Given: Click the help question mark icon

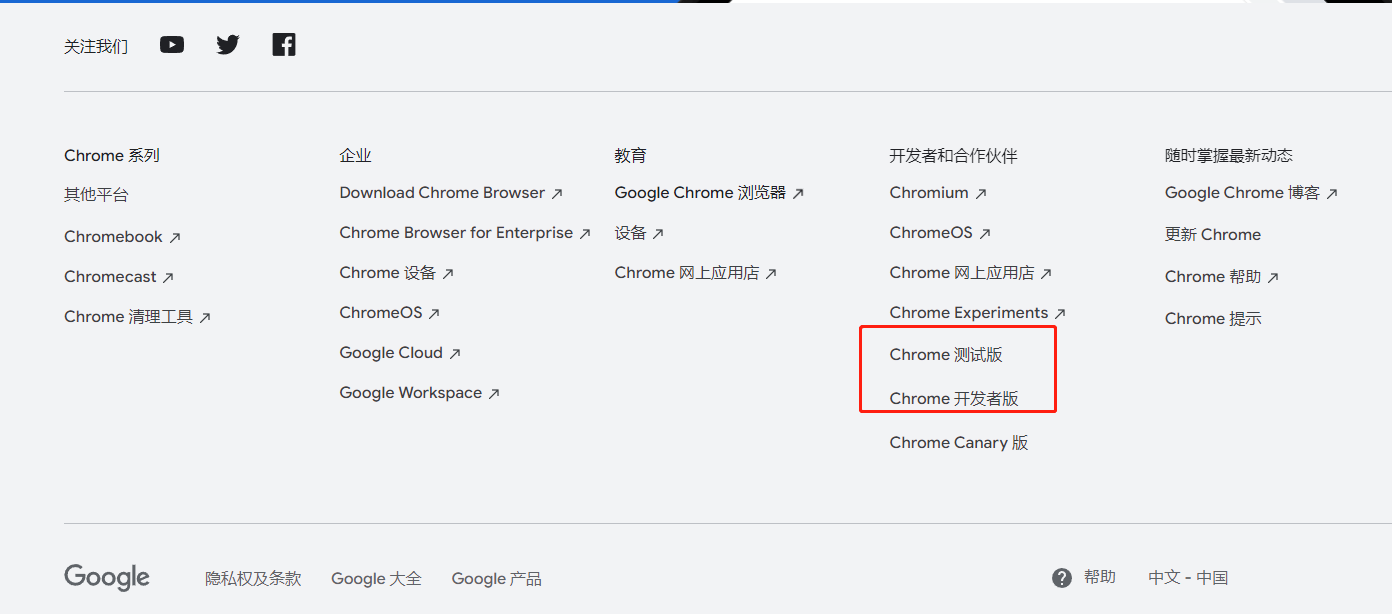Looking at the screenshot, I should [1062, 578].
